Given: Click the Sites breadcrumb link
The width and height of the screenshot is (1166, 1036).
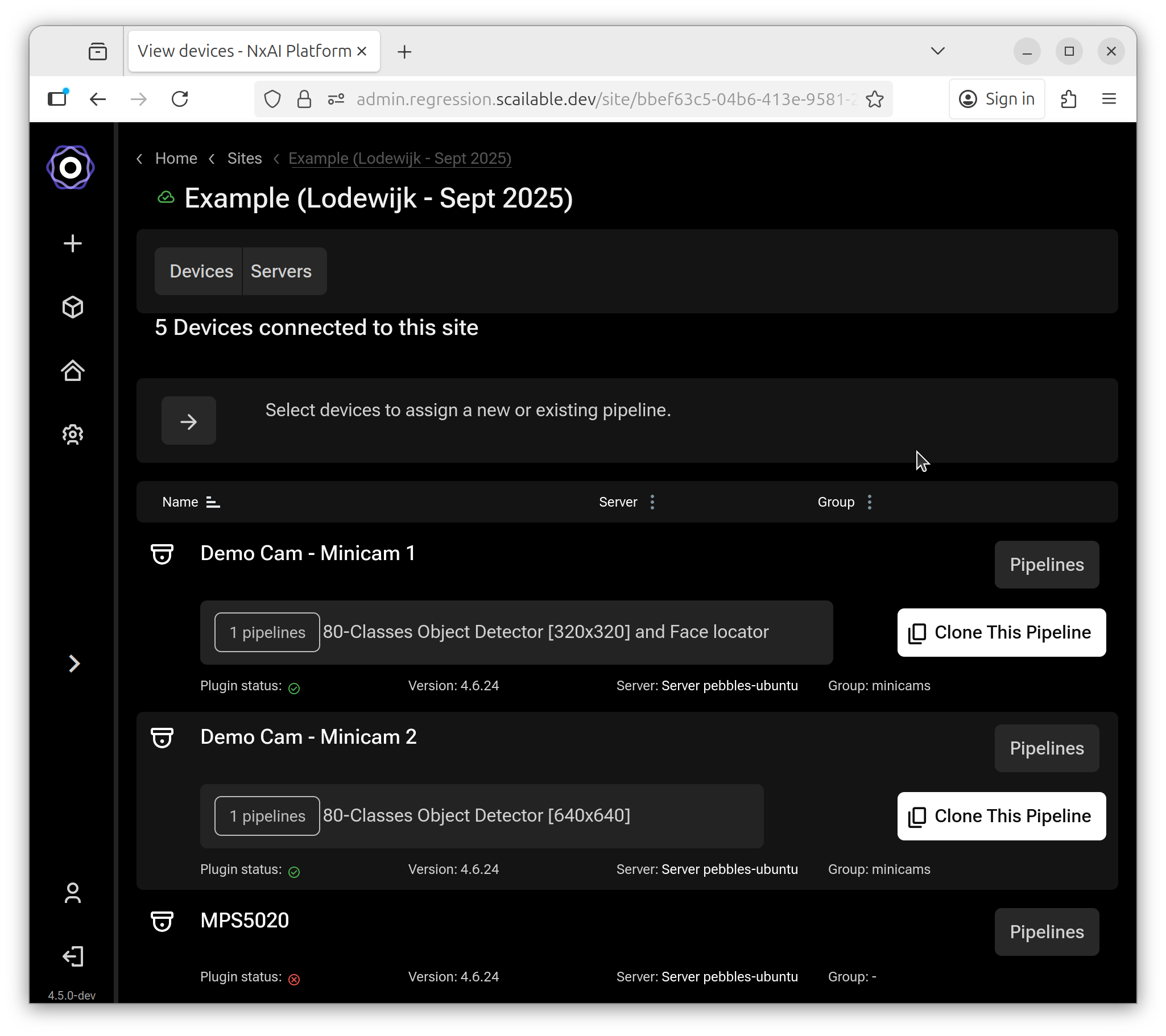Looking at the screenshot, I should [x=244, y=159].
